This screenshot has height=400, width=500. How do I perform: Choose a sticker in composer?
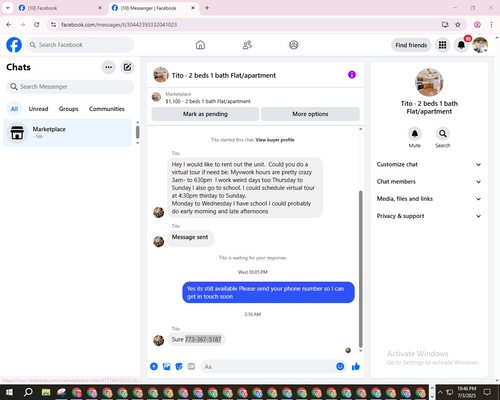[179, 367]
